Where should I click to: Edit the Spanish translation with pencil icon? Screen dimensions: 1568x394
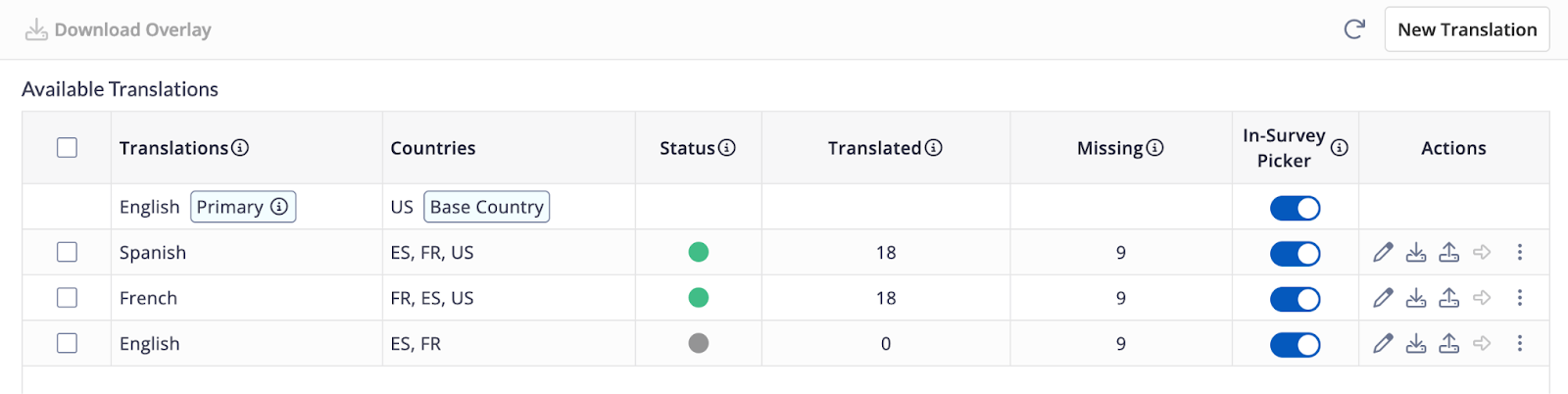[1383, 253]
